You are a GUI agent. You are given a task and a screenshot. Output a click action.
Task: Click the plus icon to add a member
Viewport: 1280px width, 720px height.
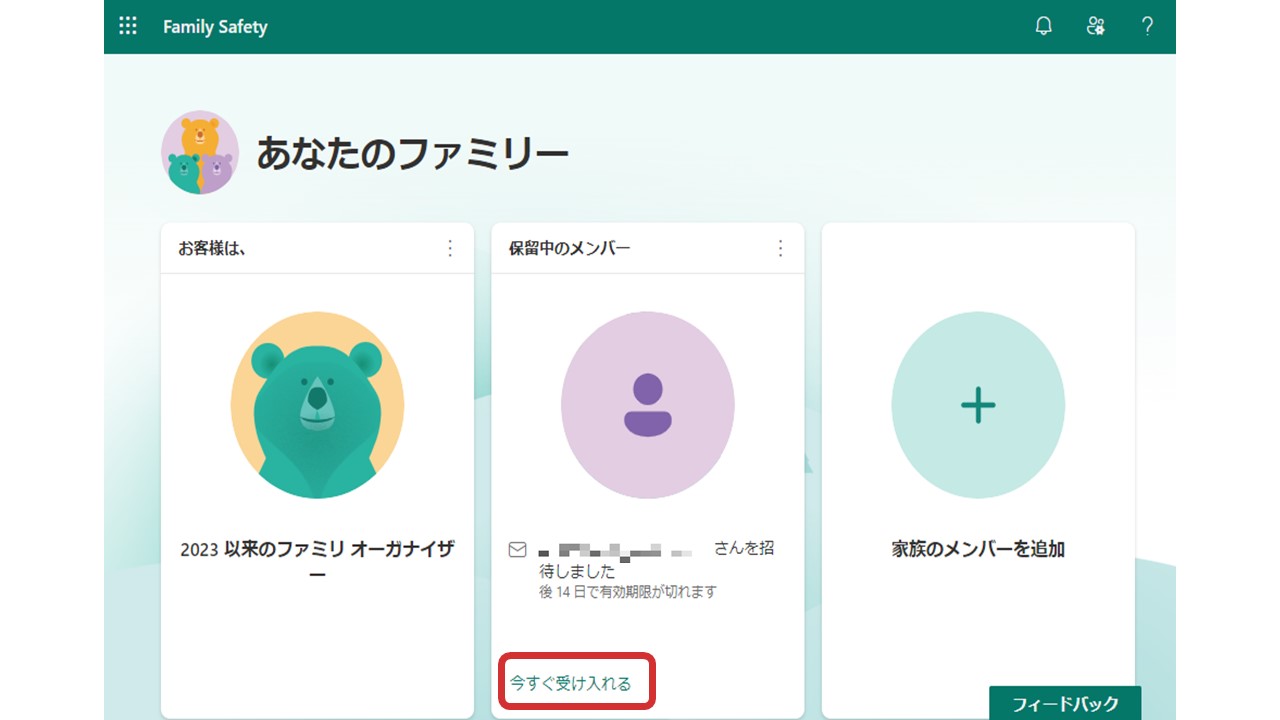pos(978,404)
